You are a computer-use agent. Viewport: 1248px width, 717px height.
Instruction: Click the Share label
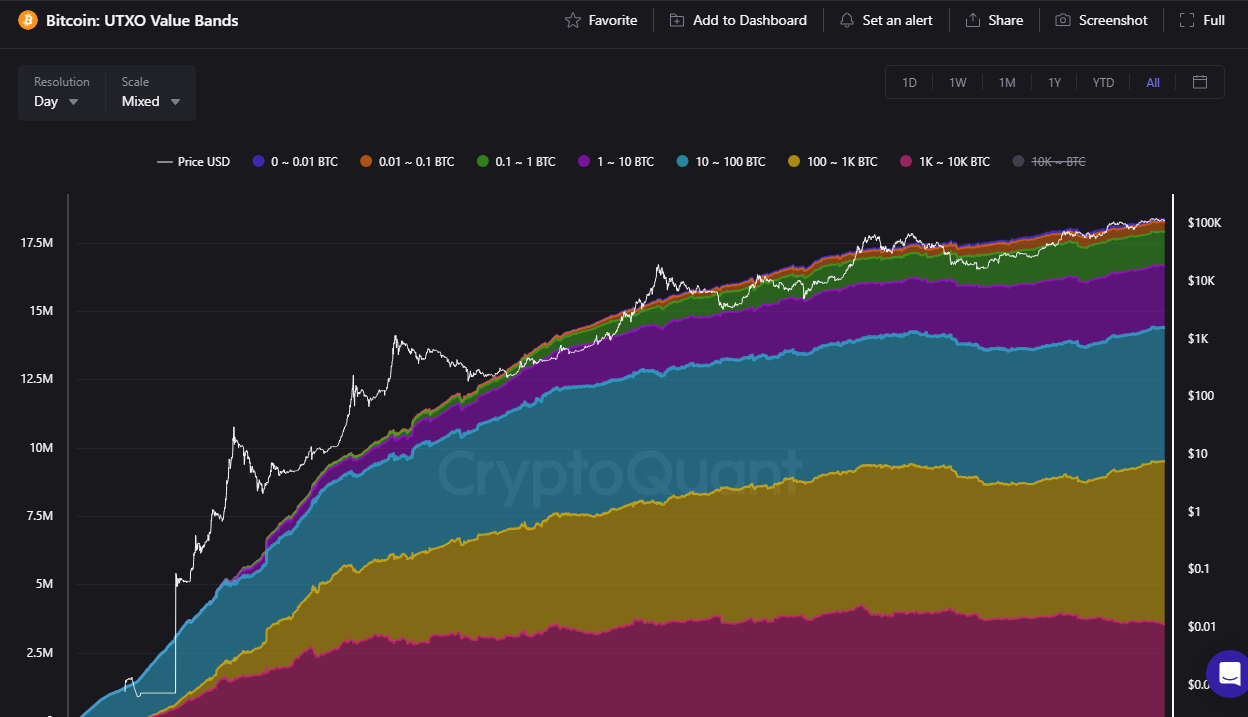(x=1006, y=20)
